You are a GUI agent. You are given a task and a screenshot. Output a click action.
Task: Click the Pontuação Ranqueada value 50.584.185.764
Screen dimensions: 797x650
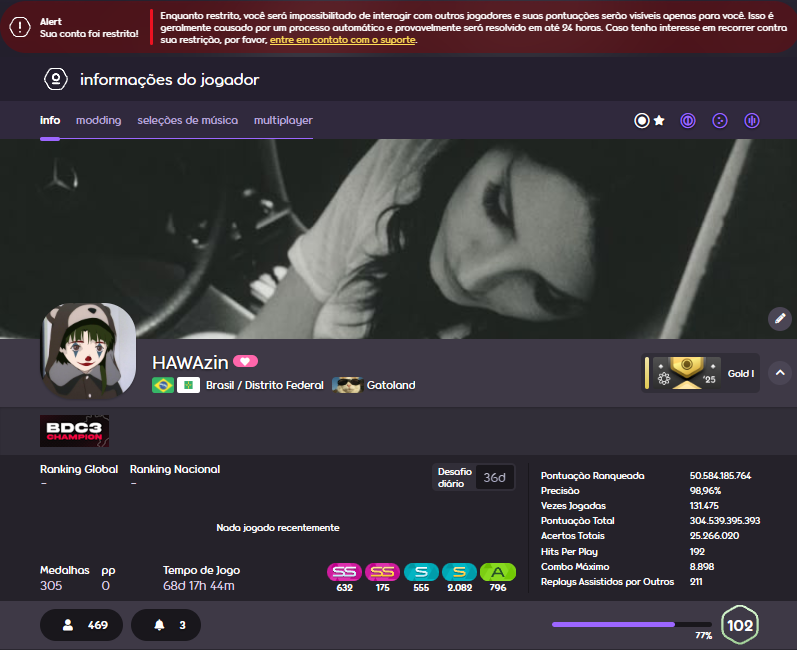(x=720, y=476)
